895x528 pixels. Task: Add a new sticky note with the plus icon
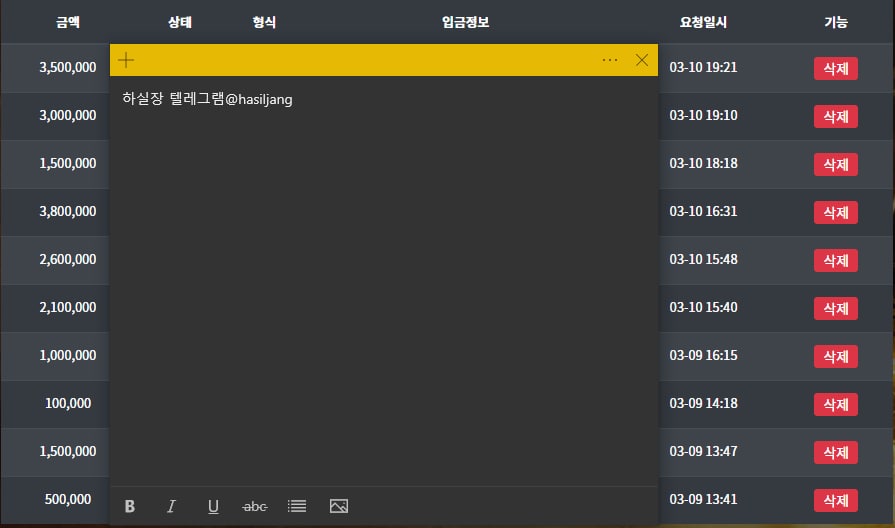pos(126,60)
